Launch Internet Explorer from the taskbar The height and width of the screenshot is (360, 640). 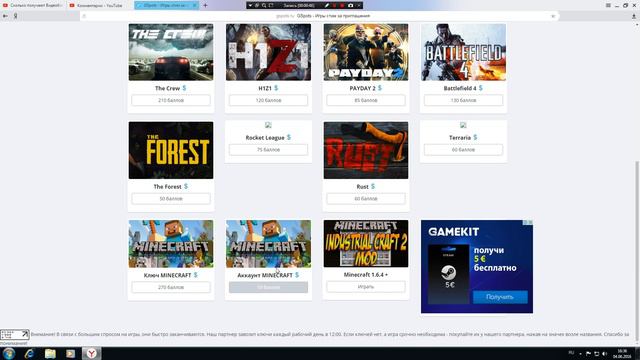pyautogui.click(x=29, y=353)
